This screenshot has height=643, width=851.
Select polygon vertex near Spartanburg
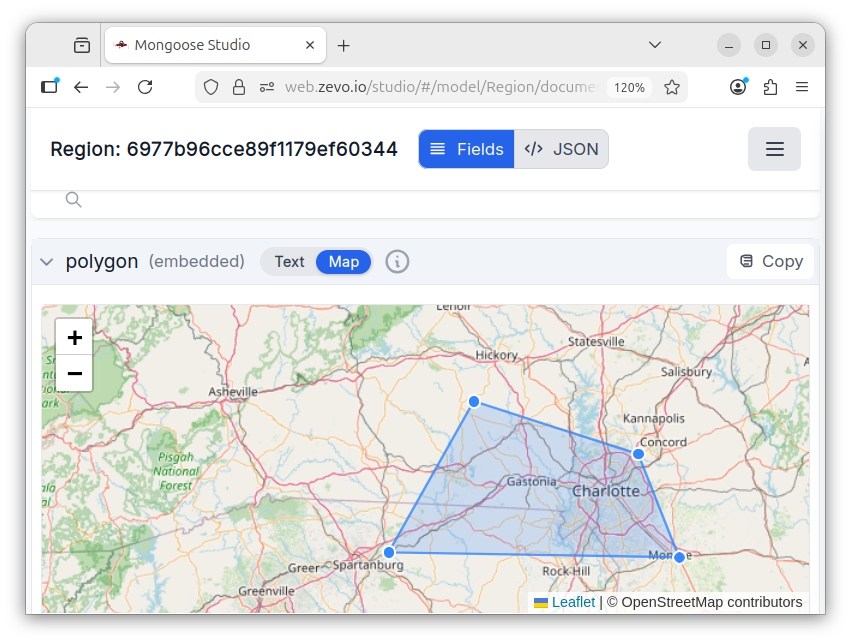point(389,552)
